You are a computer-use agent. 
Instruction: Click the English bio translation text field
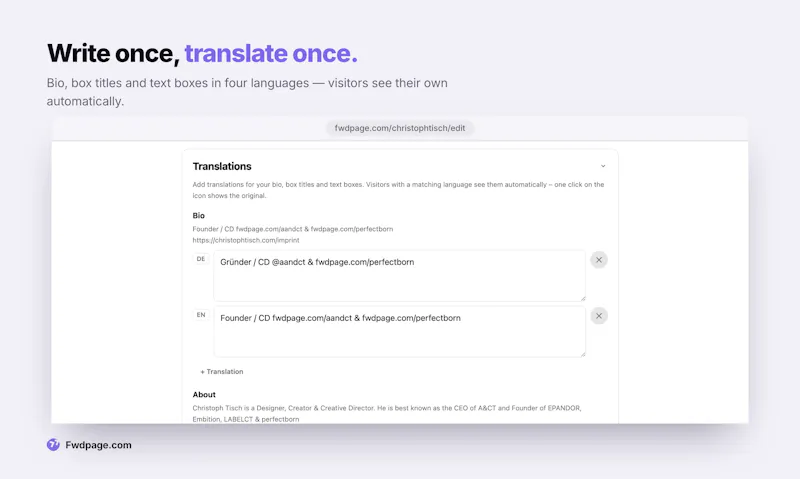(x=399, y=332)
